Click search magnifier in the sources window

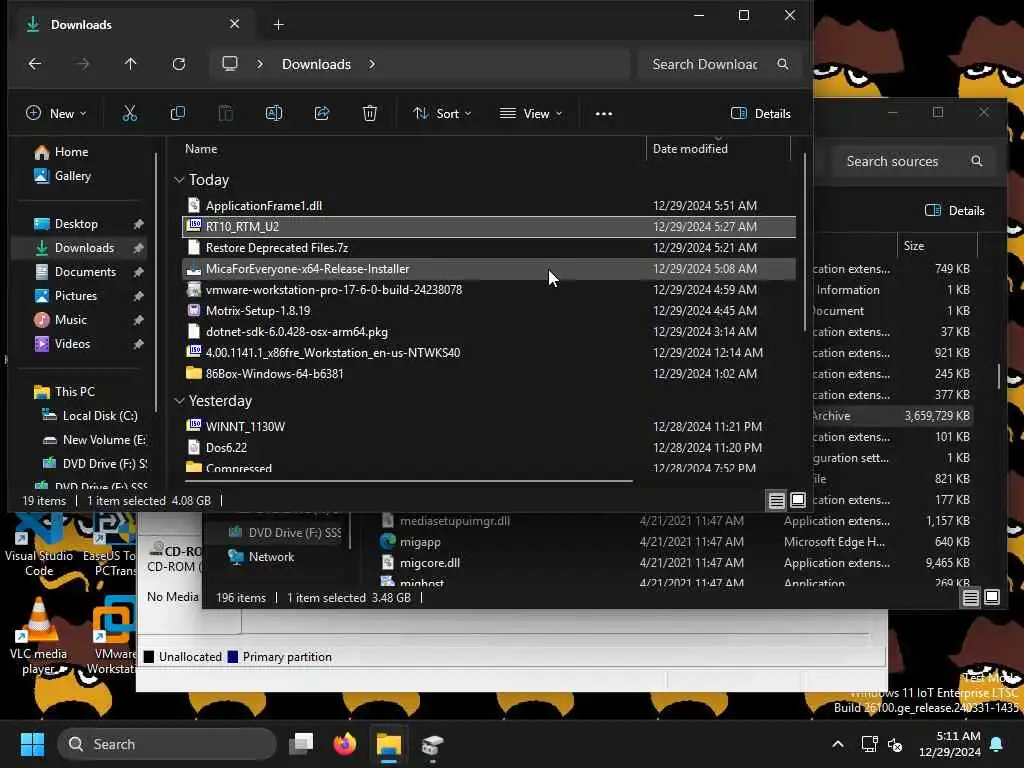977,161
